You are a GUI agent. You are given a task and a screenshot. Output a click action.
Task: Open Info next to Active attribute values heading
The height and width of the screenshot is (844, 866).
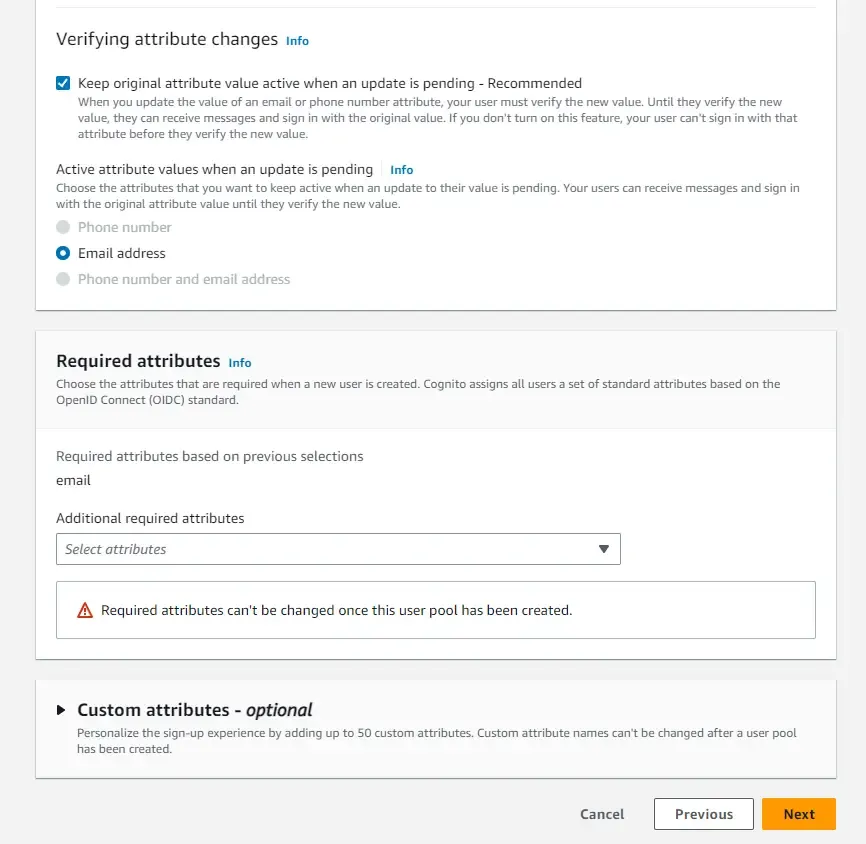(x=401, y=170)
